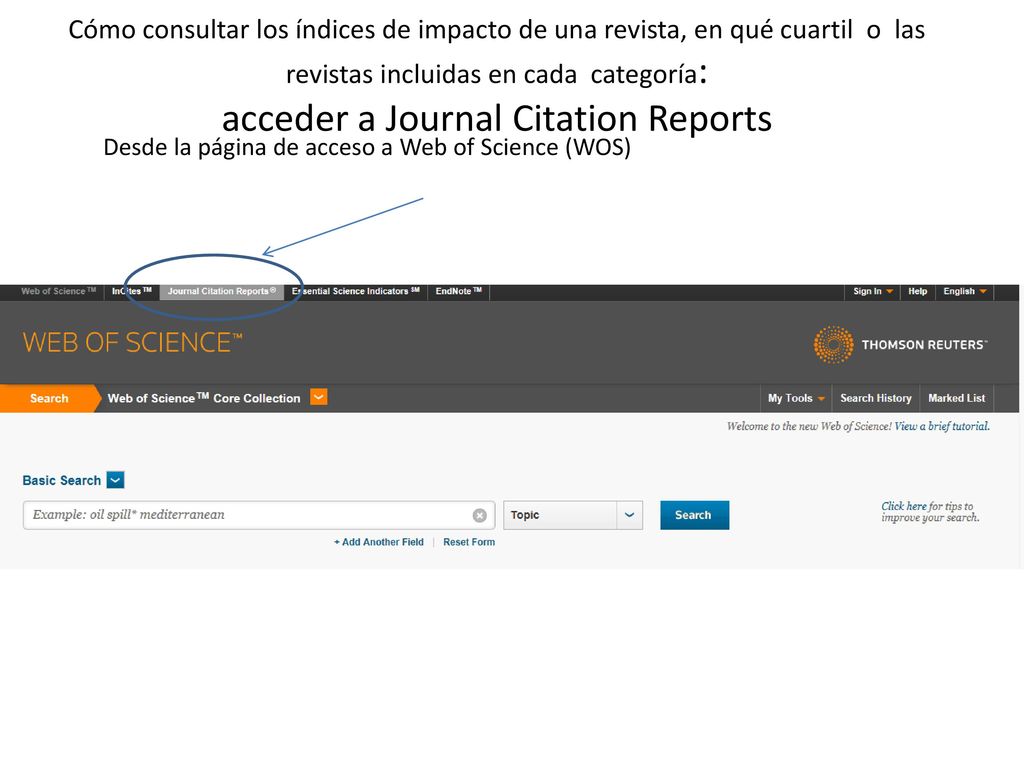1024x768 pixels.
Task: Click here for search tips link
Action: [904, 506]
